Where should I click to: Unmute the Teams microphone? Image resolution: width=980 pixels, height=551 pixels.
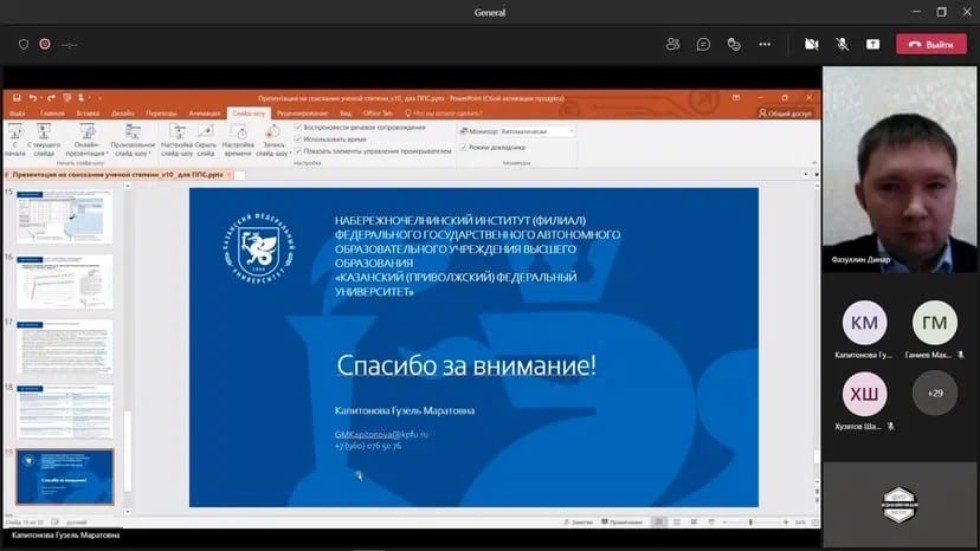coord(842,44)
